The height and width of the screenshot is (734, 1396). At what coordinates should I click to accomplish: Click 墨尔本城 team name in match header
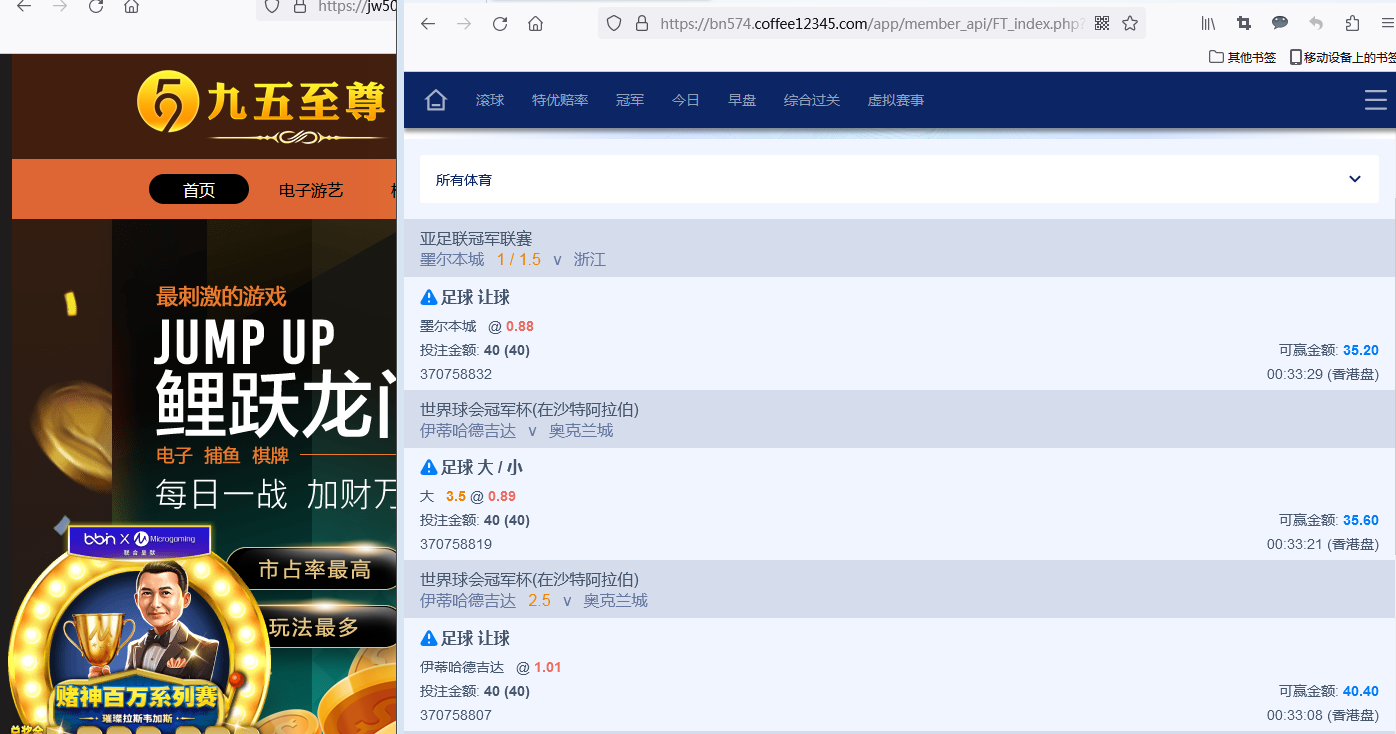(x=452, y=259)
